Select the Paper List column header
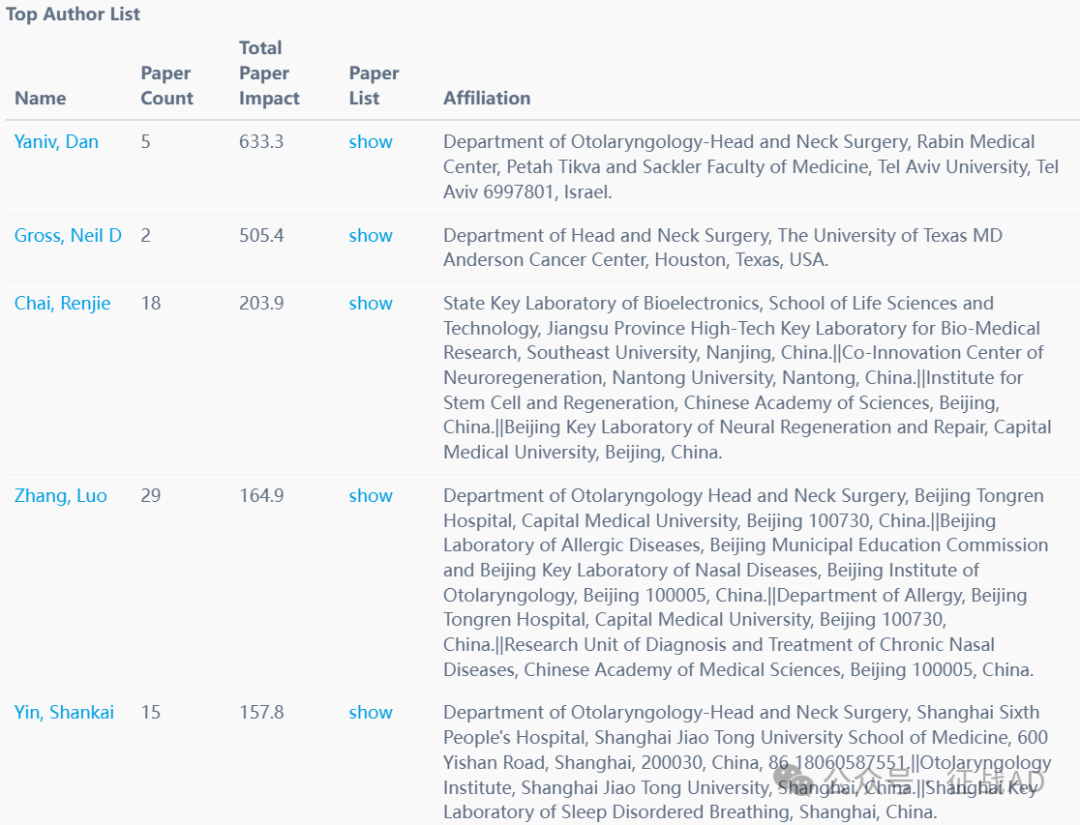 [x=374, y=85]
